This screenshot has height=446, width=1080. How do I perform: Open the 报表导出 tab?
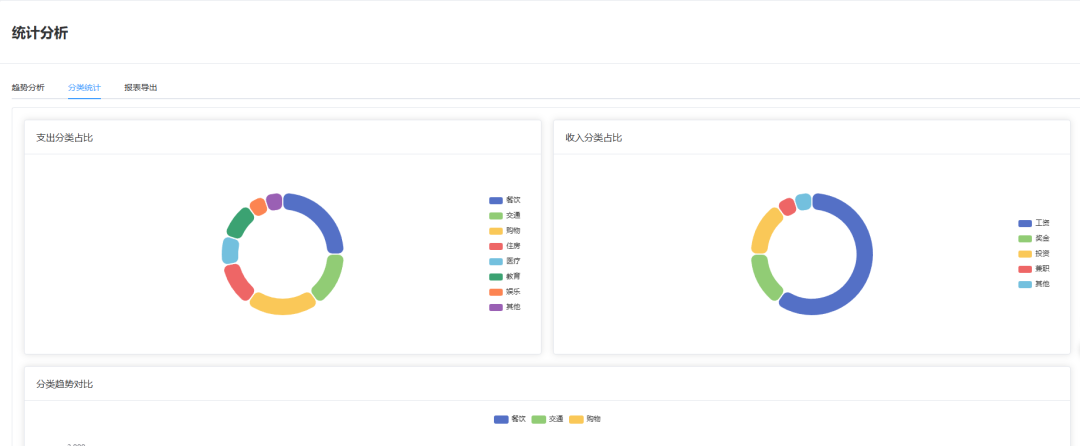click(141, 87)
